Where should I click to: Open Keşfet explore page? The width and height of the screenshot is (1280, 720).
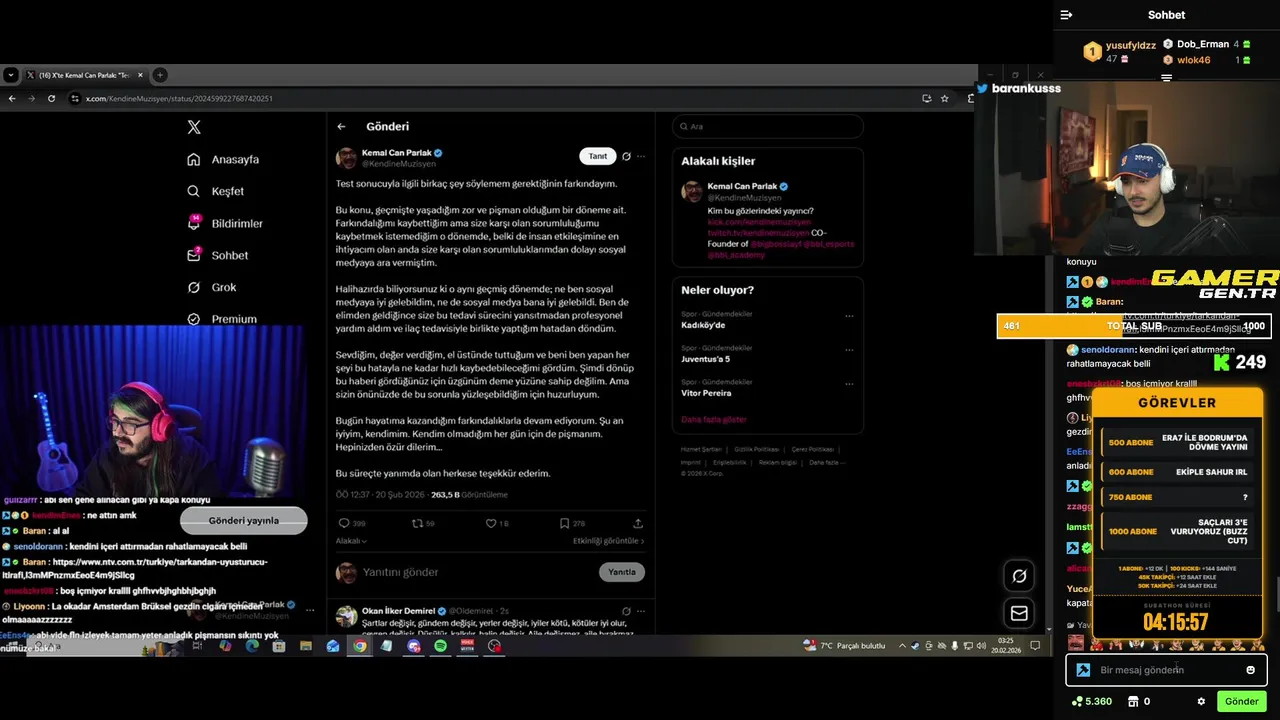click(215, 191)
